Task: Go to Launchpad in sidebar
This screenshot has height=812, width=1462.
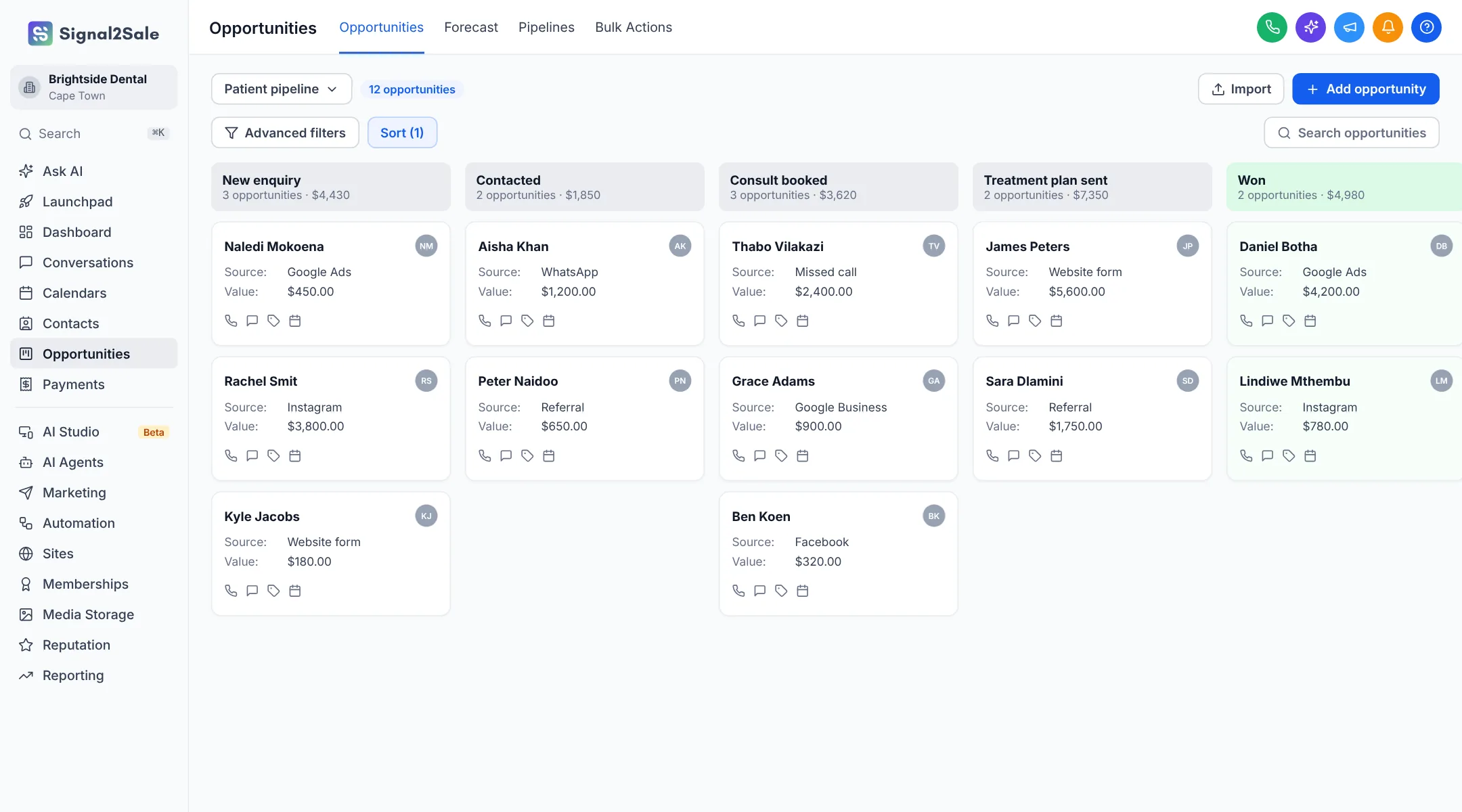Action: [94, 202]
